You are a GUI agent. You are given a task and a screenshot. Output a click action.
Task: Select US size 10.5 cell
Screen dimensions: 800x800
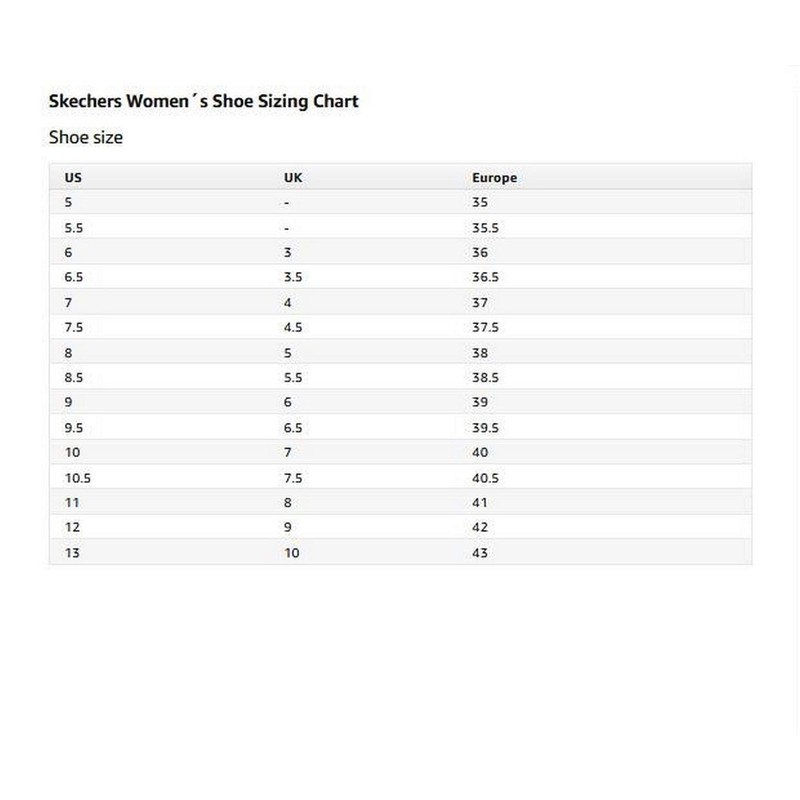click(78, 478)
